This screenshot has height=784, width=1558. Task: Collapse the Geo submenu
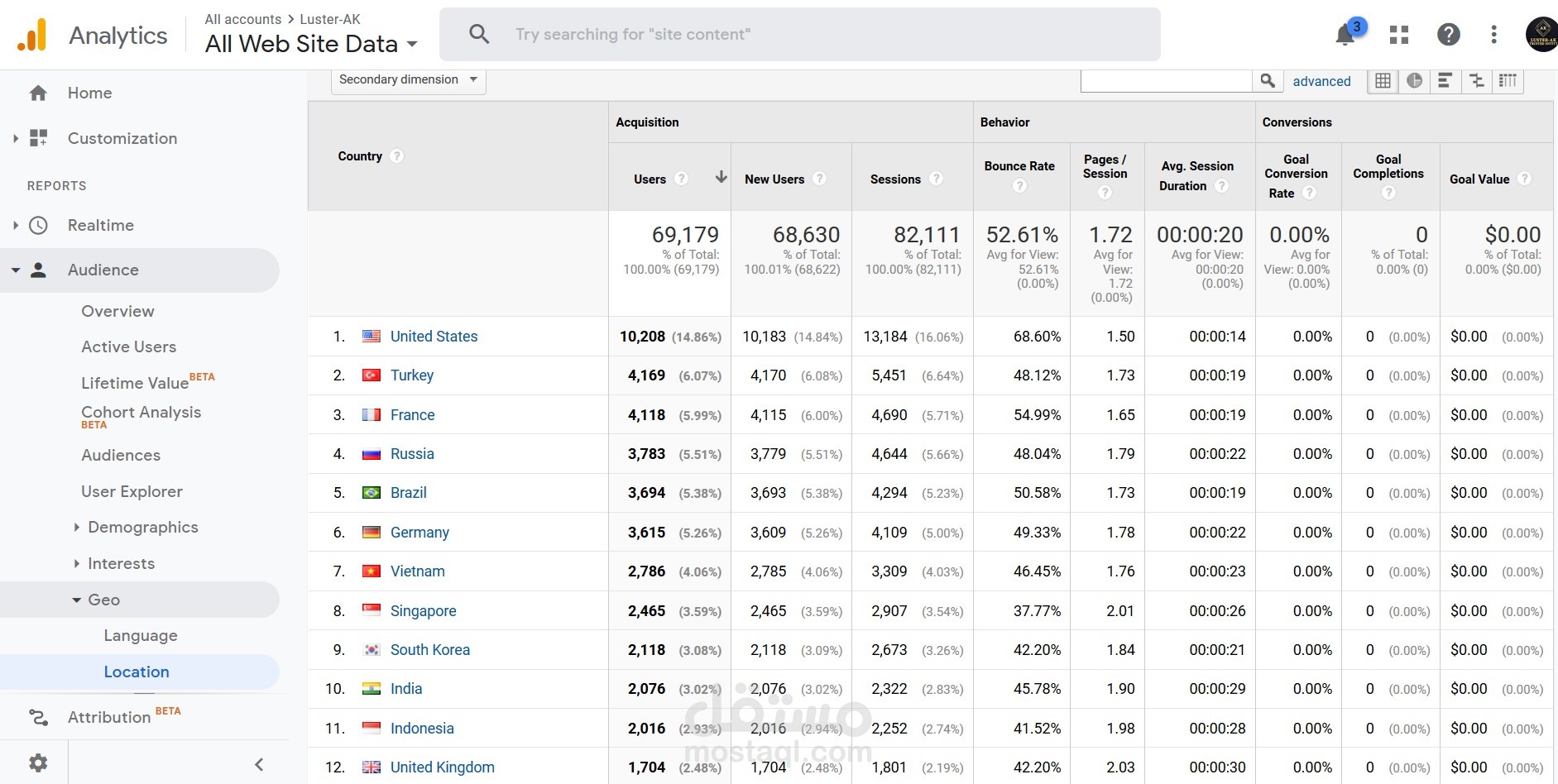(77, 600)
